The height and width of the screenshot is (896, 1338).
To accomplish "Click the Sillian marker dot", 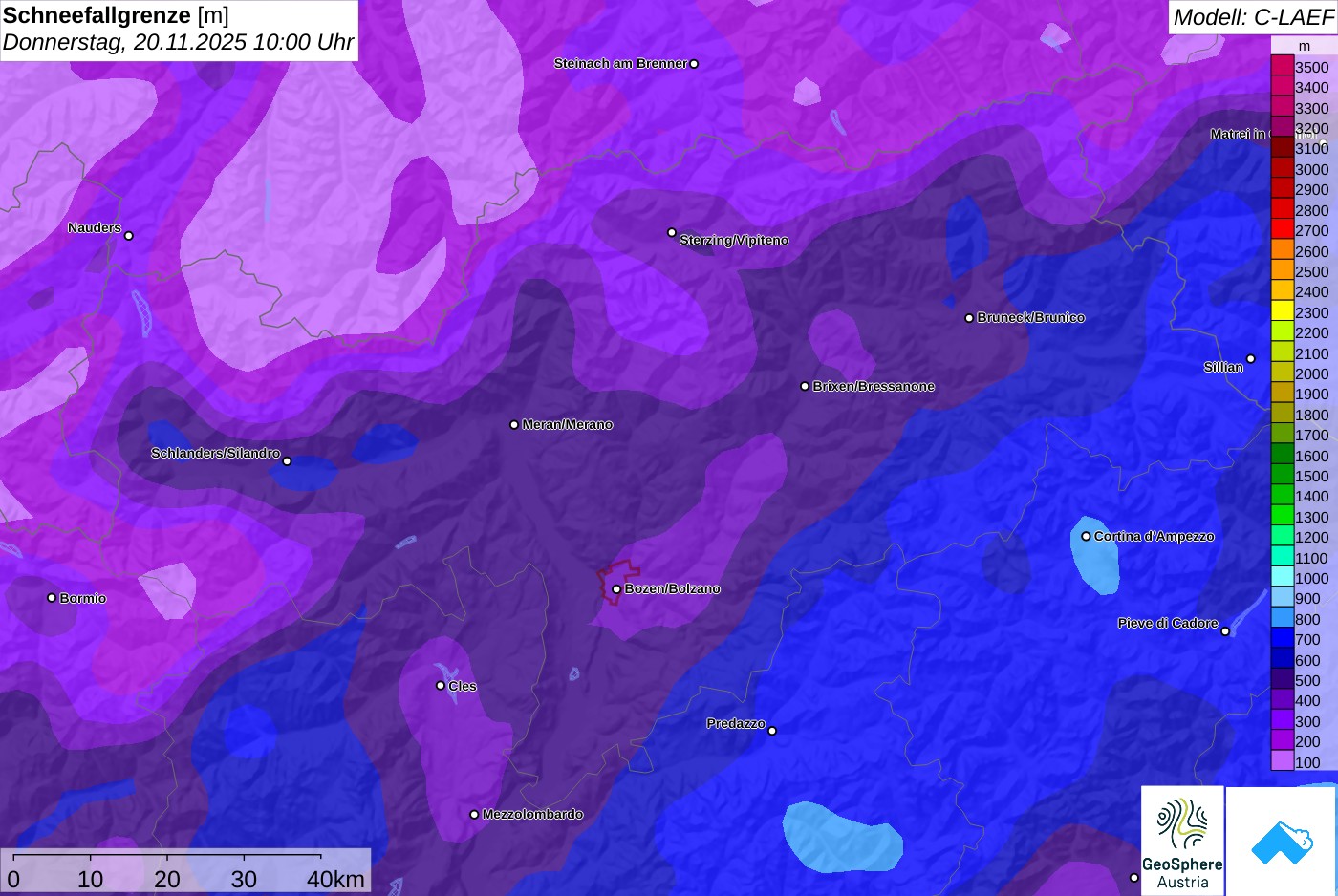I will pyautogui.click(x=1251, y=359).
